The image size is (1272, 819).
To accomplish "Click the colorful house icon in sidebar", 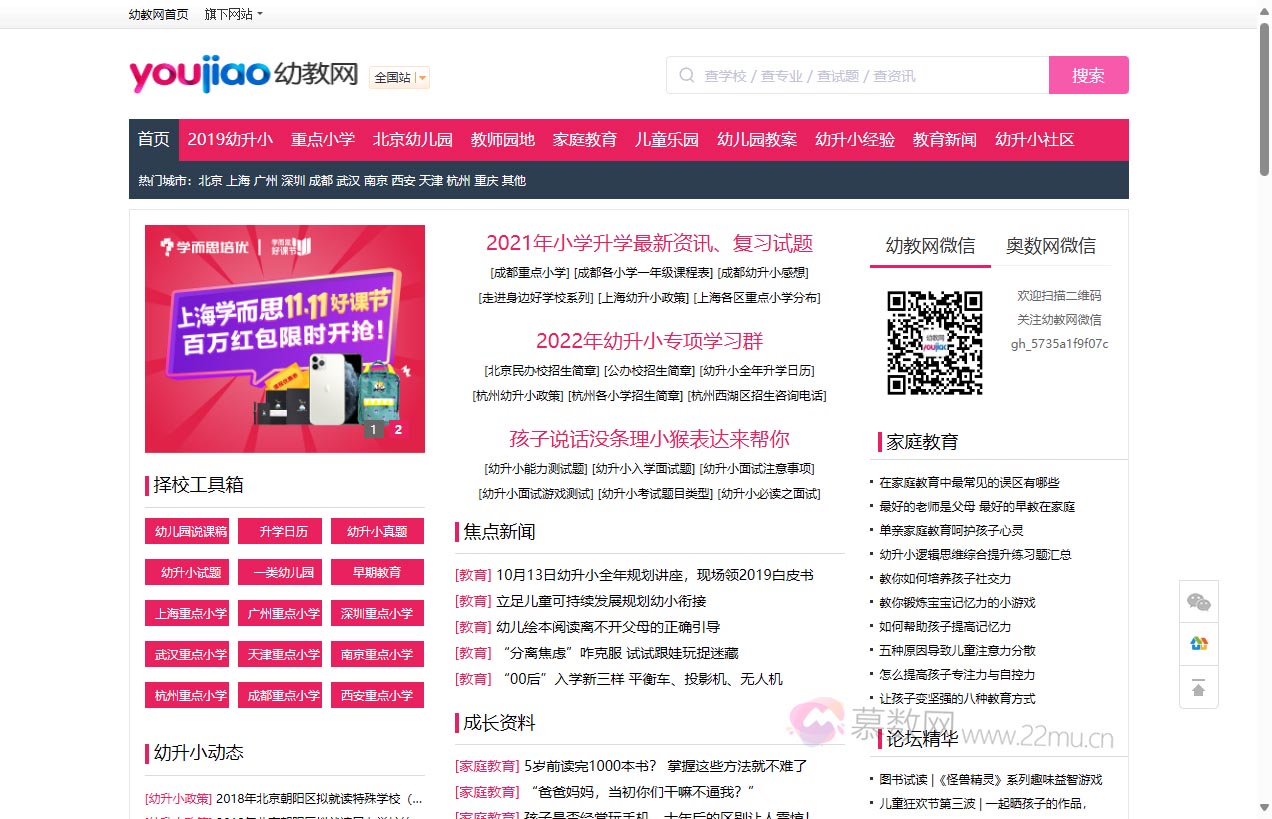I will [1198, 644].
